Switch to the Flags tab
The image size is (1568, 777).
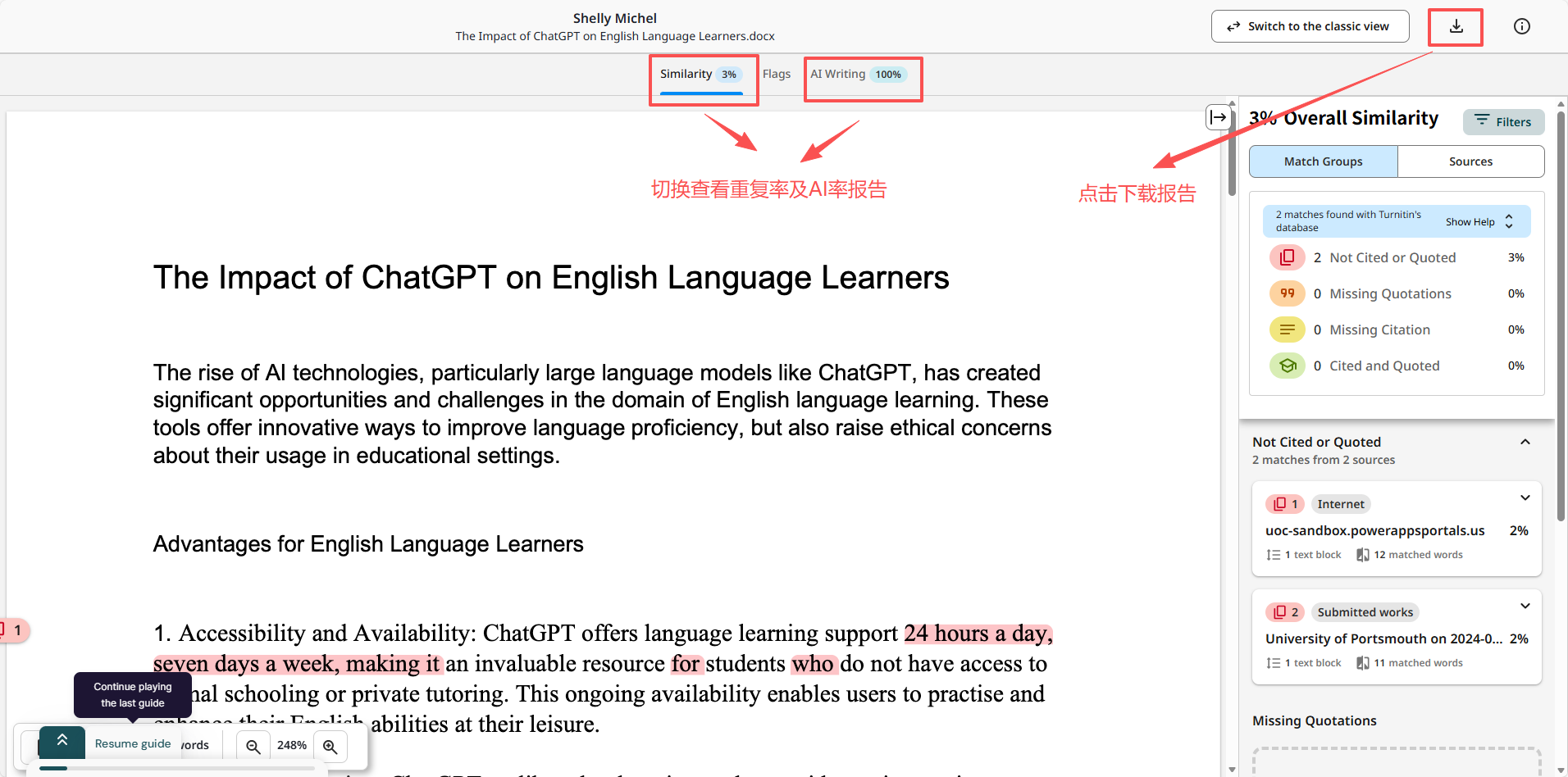[x=776, y=75]
